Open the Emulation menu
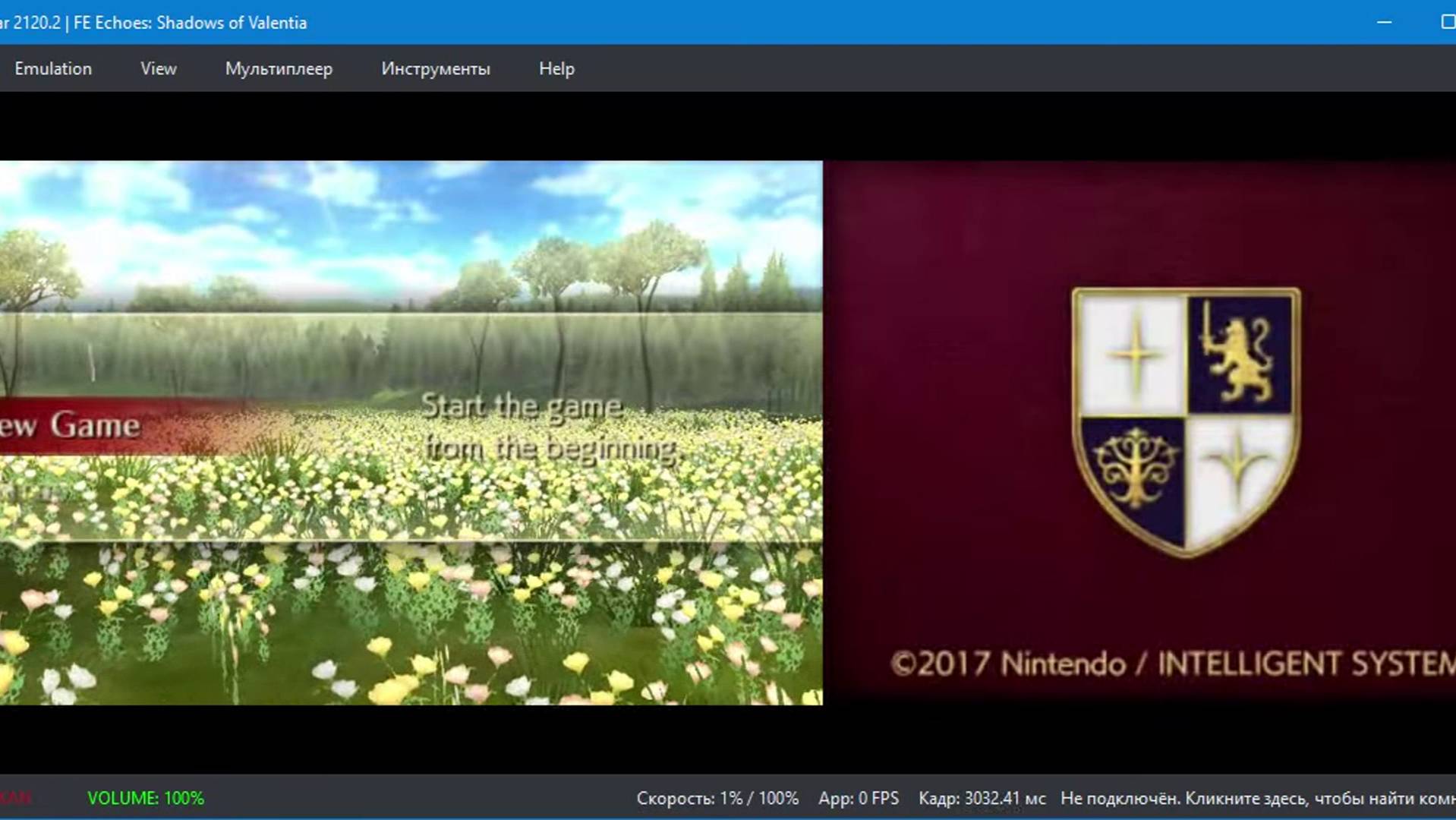The image size is (1456, 820). tap(52, 68)
